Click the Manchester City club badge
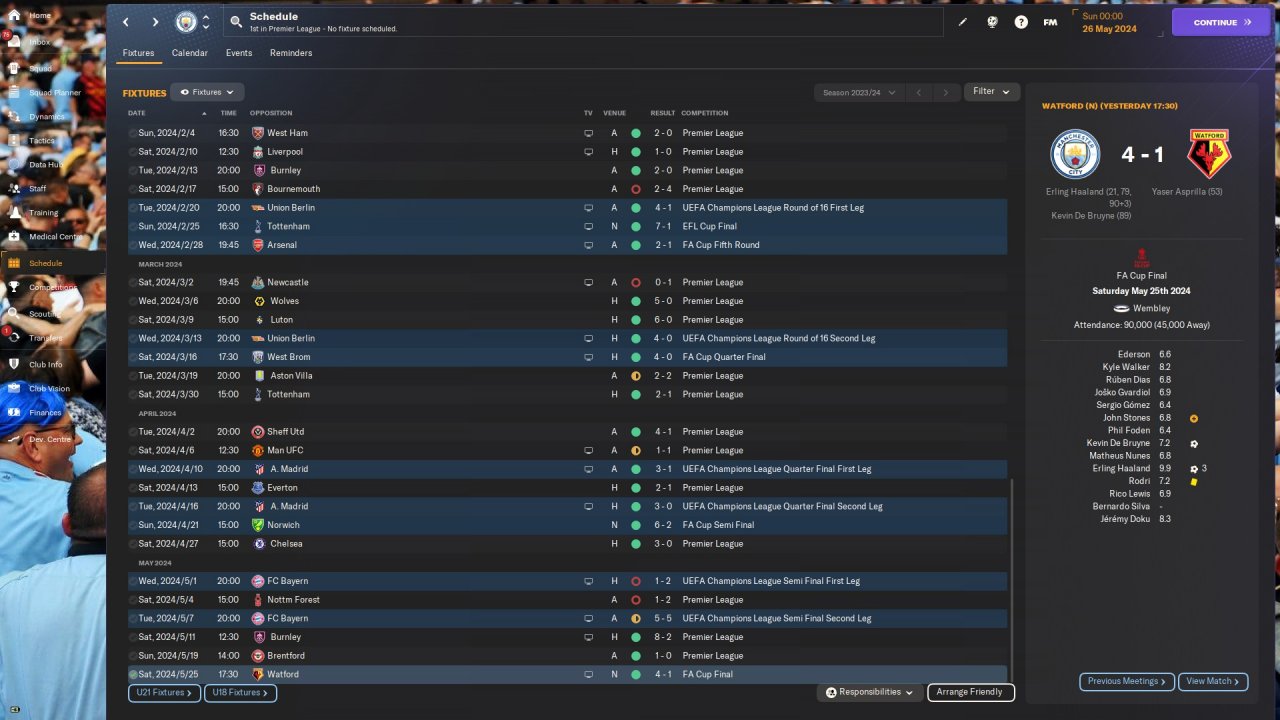 click(x=186, y=22)
